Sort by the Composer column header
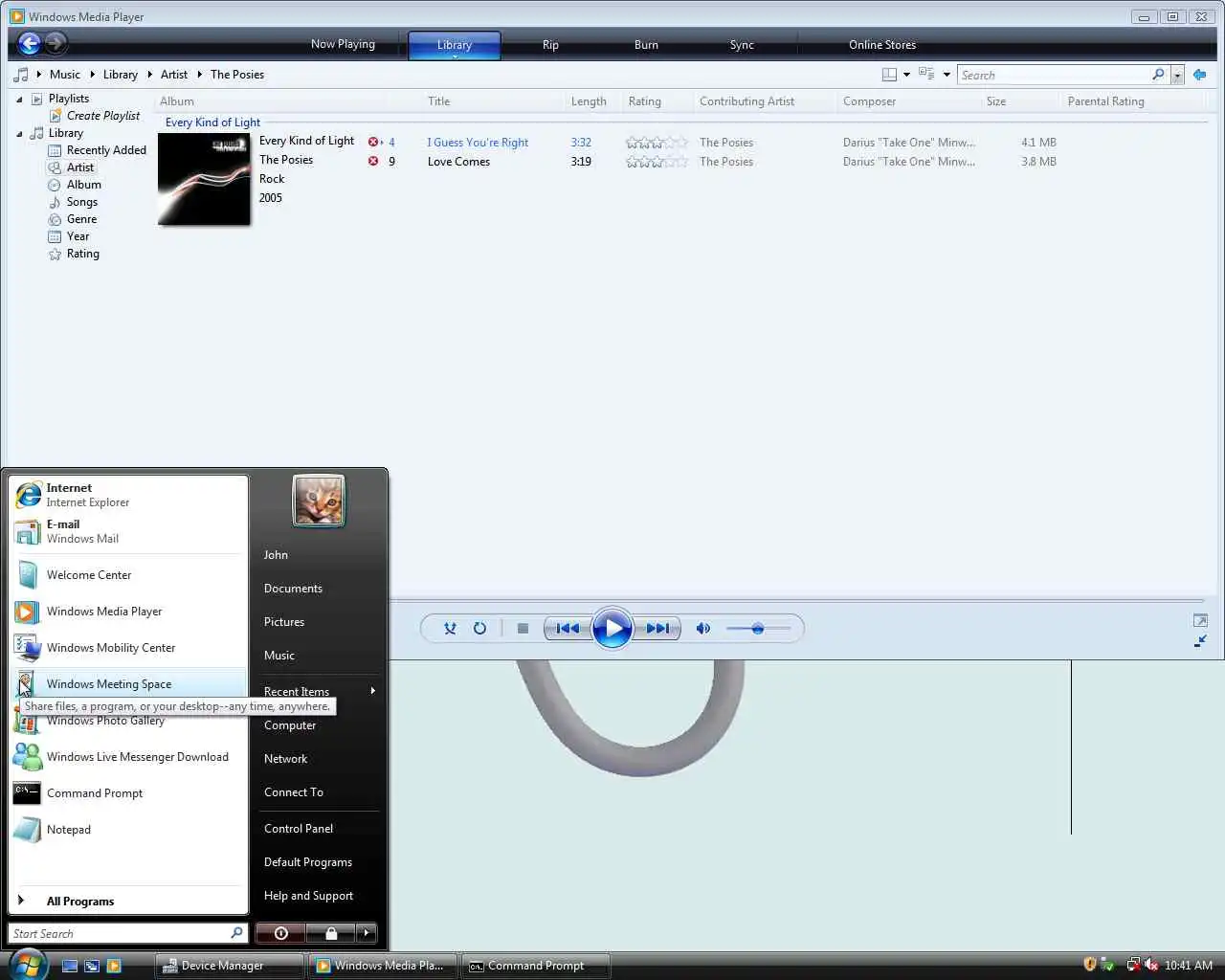Image resolution: width=1225 pixels, height=980 pixels. coord(869,101)
